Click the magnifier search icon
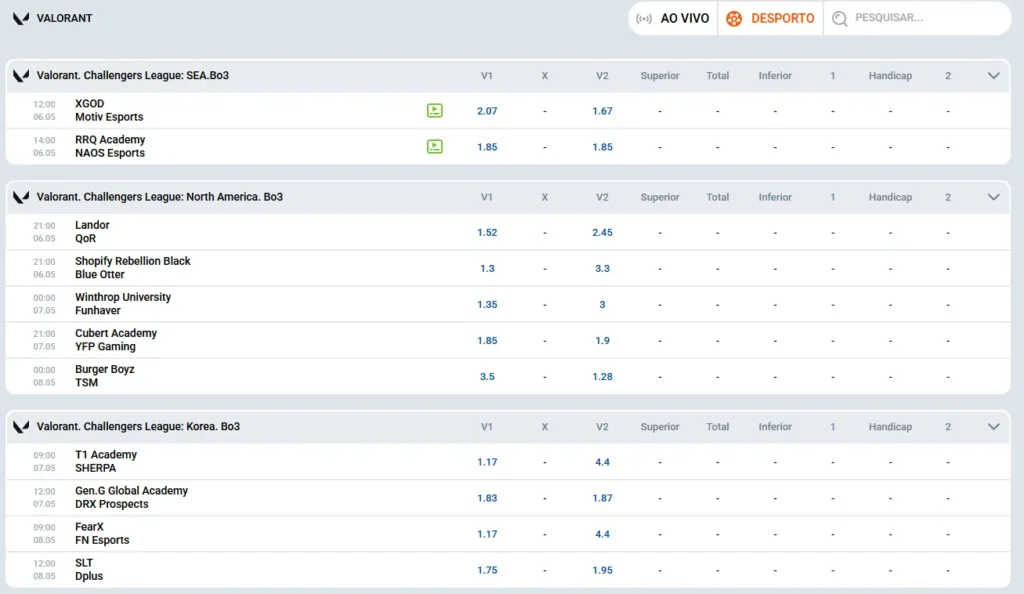 tap(840, 18)
